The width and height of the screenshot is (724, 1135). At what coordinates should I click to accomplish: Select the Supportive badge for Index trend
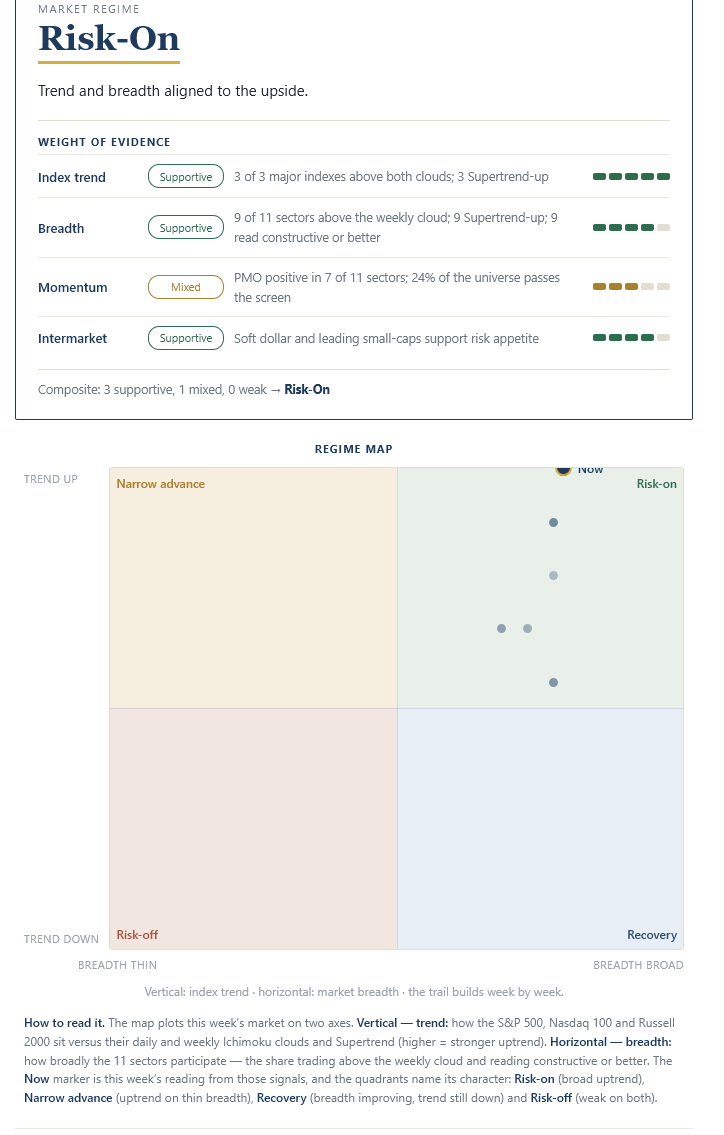[186, 177]
